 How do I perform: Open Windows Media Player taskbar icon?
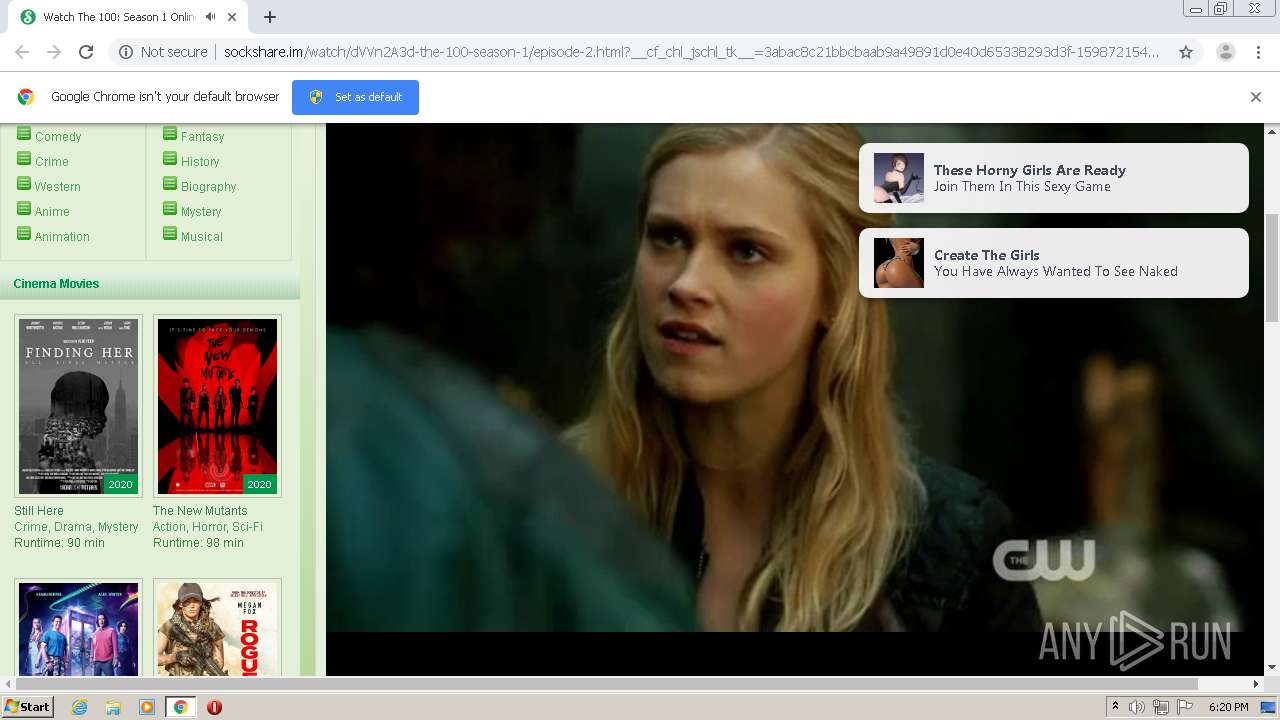pyautogui.click(x=147, y=707)
